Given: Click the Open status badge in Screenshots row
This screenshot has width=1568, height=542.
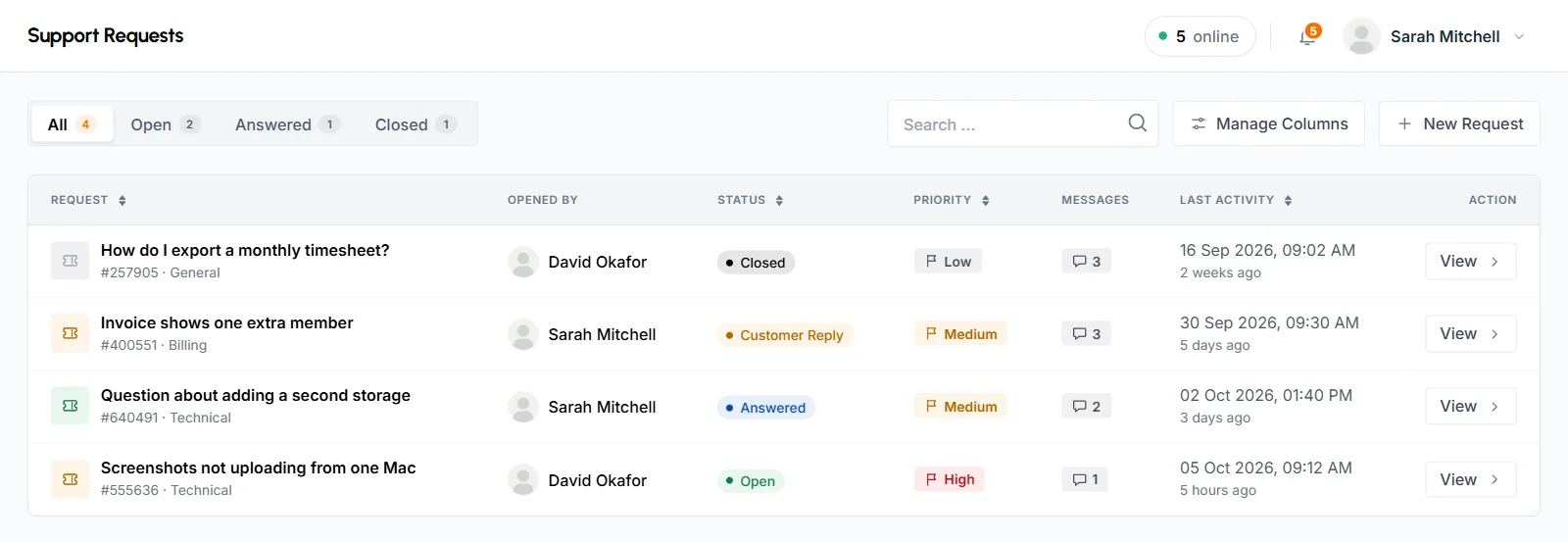Looking at the screenshot, I should (751, 481).
